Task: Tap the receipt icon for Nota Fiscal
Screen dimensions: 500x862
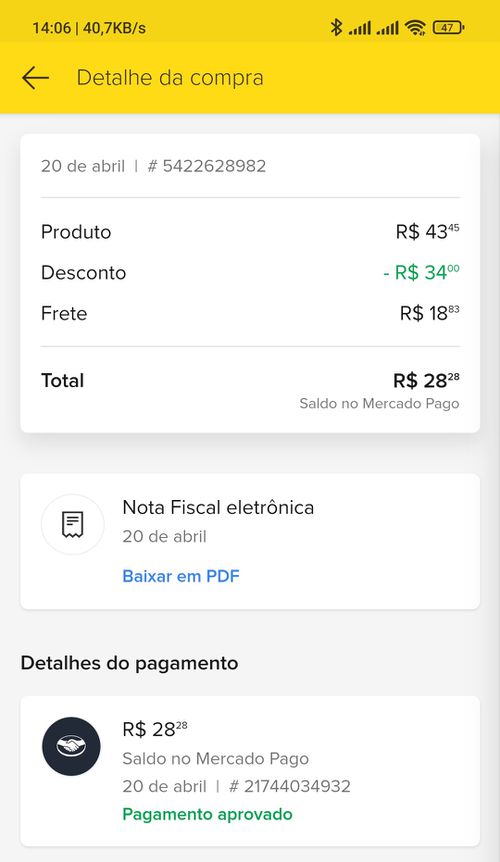Action: [x=73, y=524]
